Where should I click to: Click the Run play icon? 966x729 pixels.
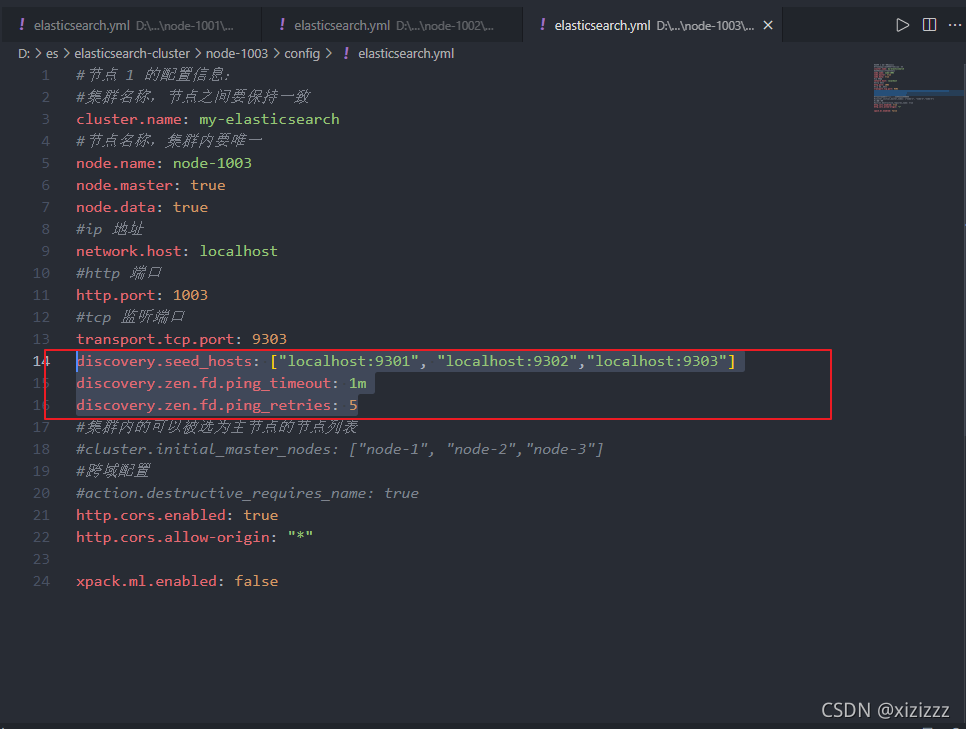pyautogui.click(x=903, y=25)
